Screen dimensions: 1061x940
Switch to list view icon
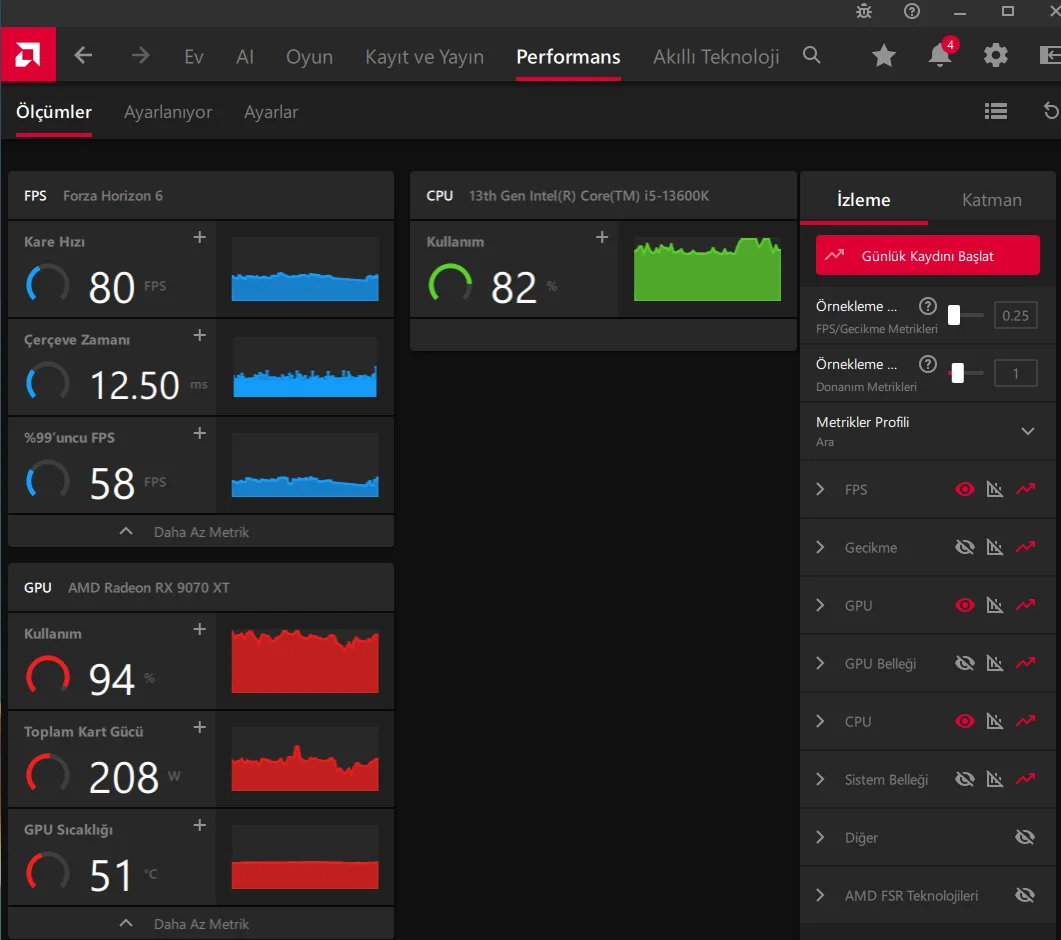pos(995,111)
